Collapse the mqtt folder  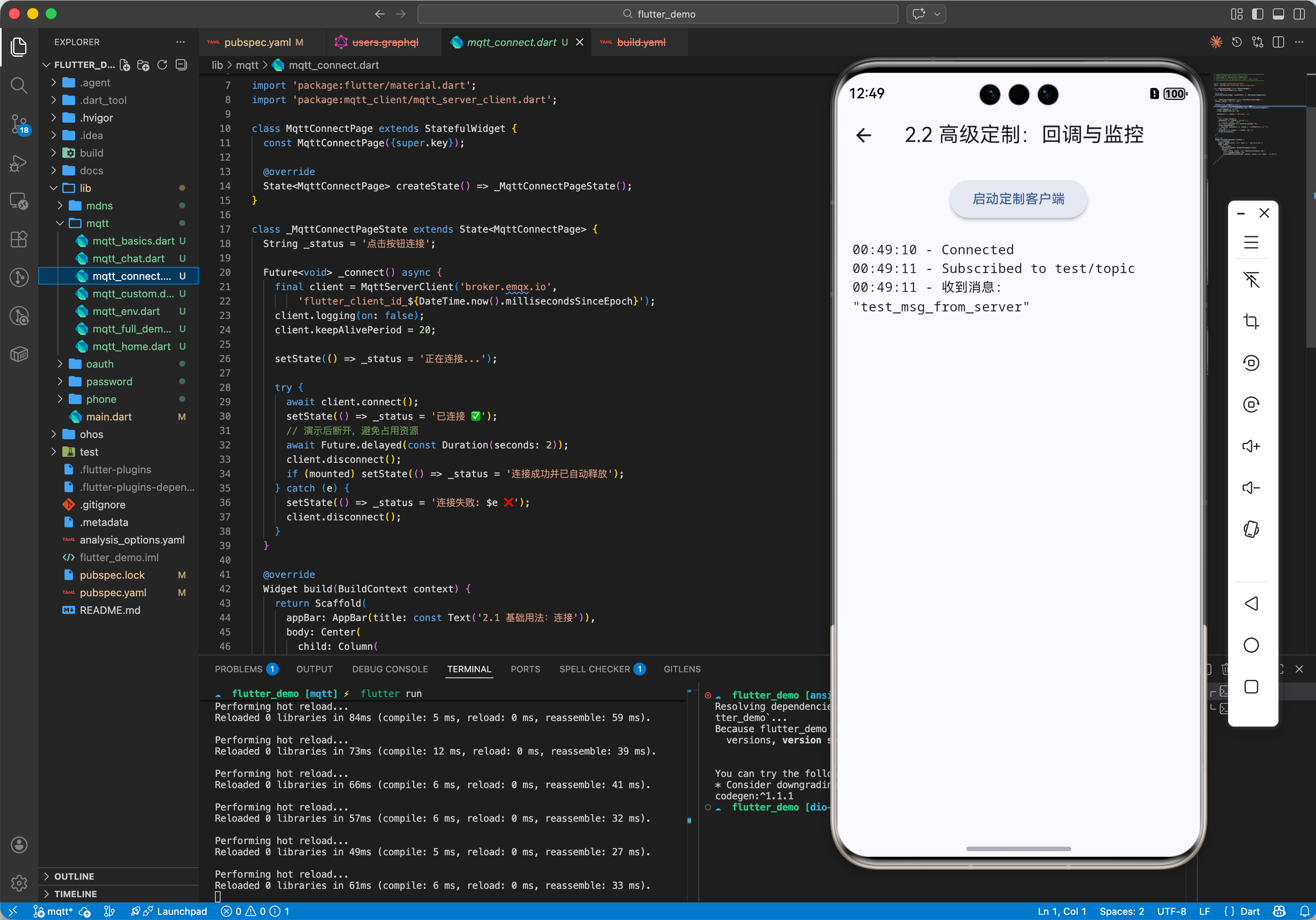[x=97, y=223]
